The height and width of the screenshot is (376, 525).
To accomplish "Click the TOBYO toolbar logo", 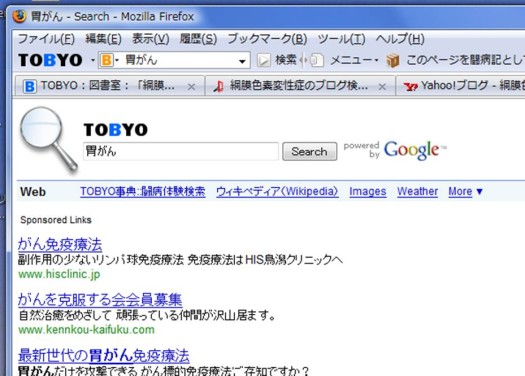I will 50,60.
